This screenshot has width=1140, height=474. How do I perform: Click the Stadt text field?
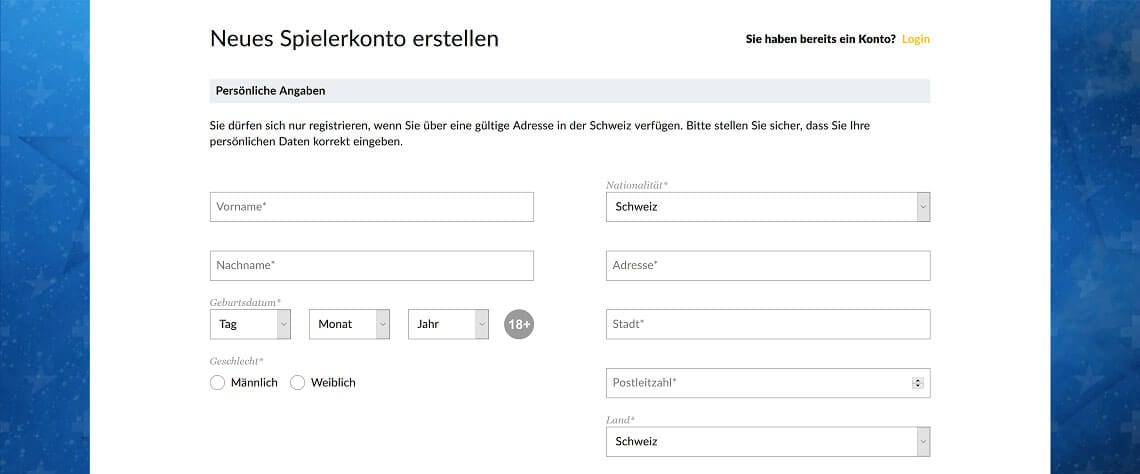pos(767,324)
